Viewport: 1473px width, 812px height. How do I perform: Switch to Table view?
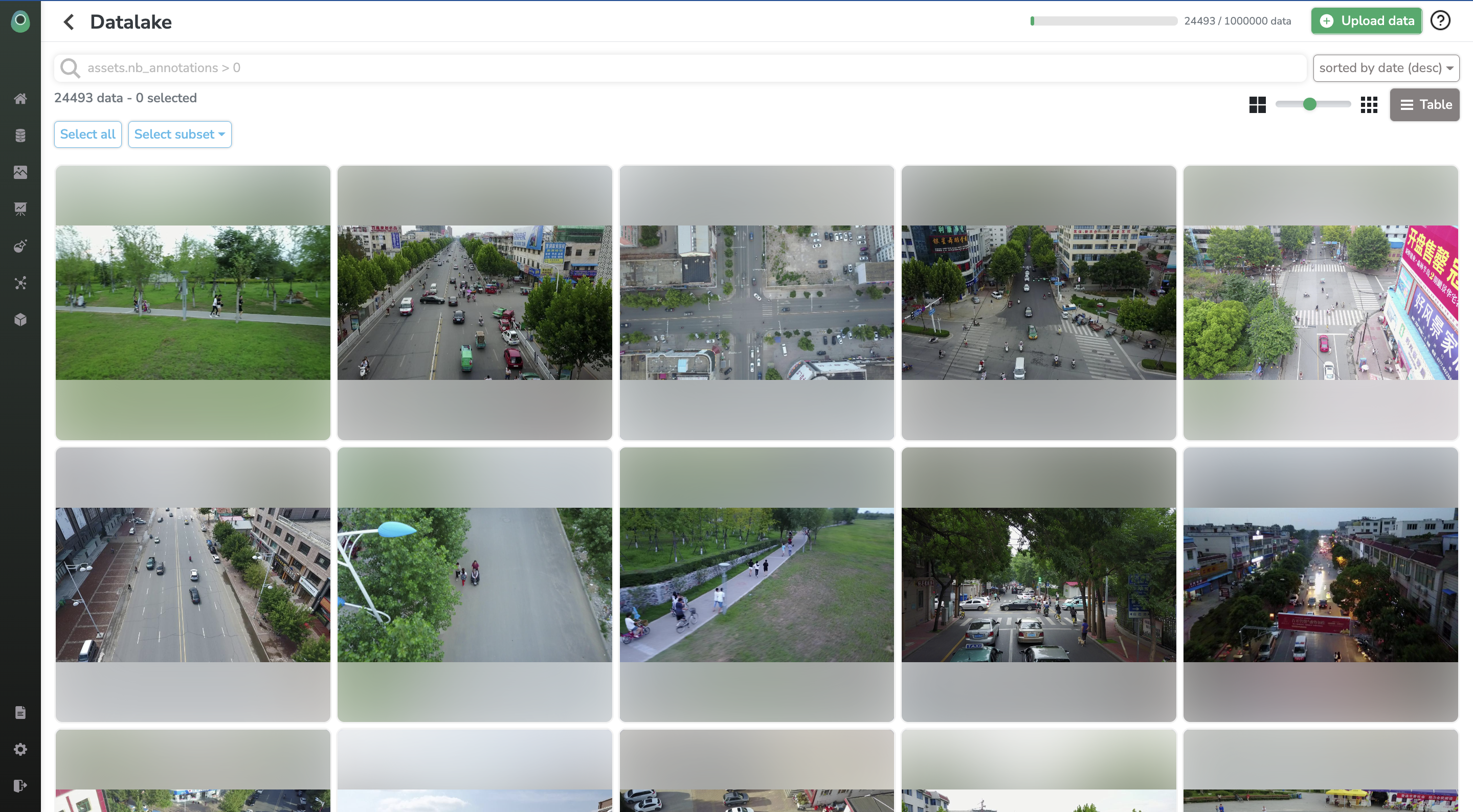coord(1424,105)
